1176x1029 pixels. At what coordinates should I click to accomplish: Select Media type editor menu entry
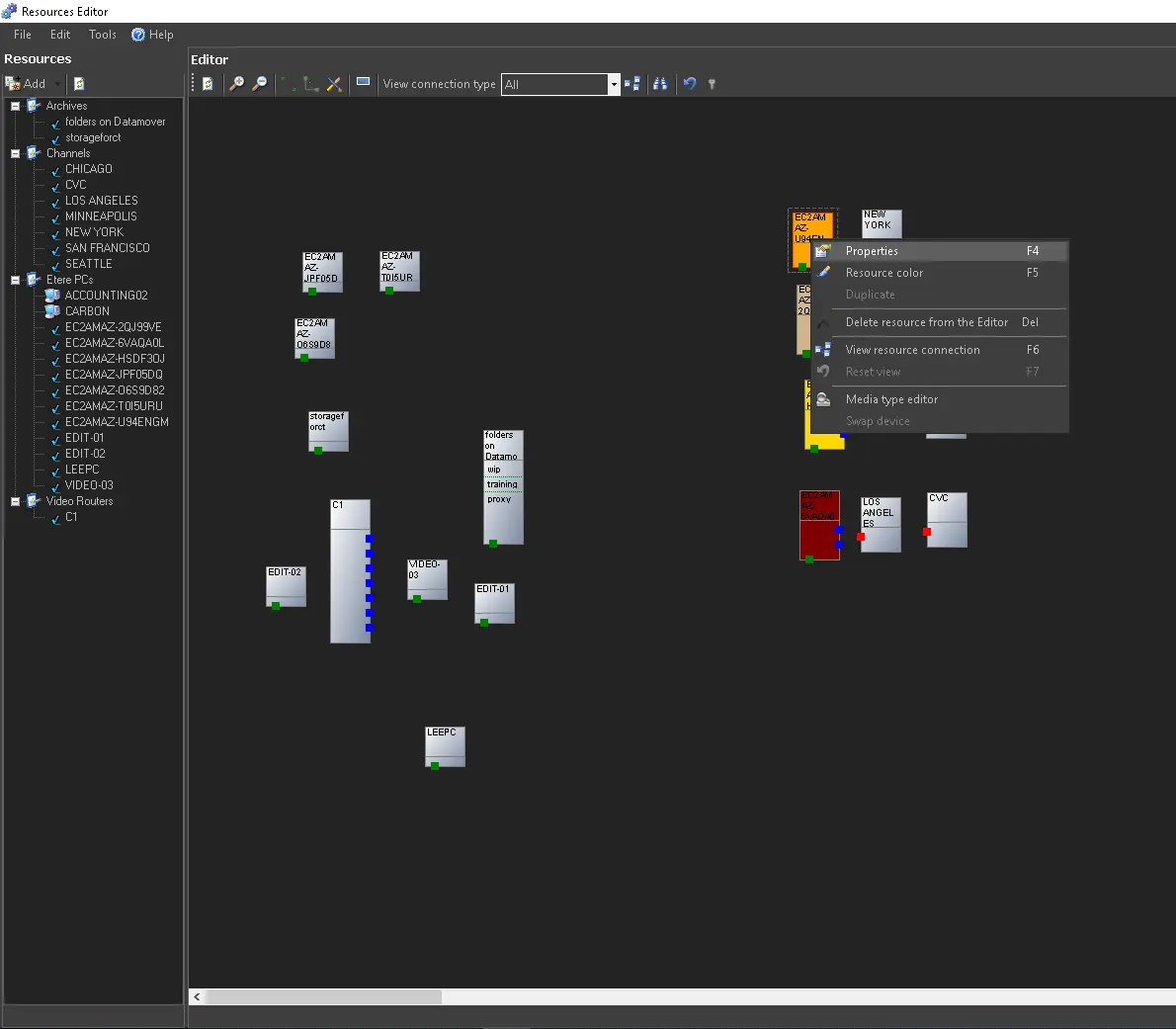pyautogui.click(x=891, y=399)
